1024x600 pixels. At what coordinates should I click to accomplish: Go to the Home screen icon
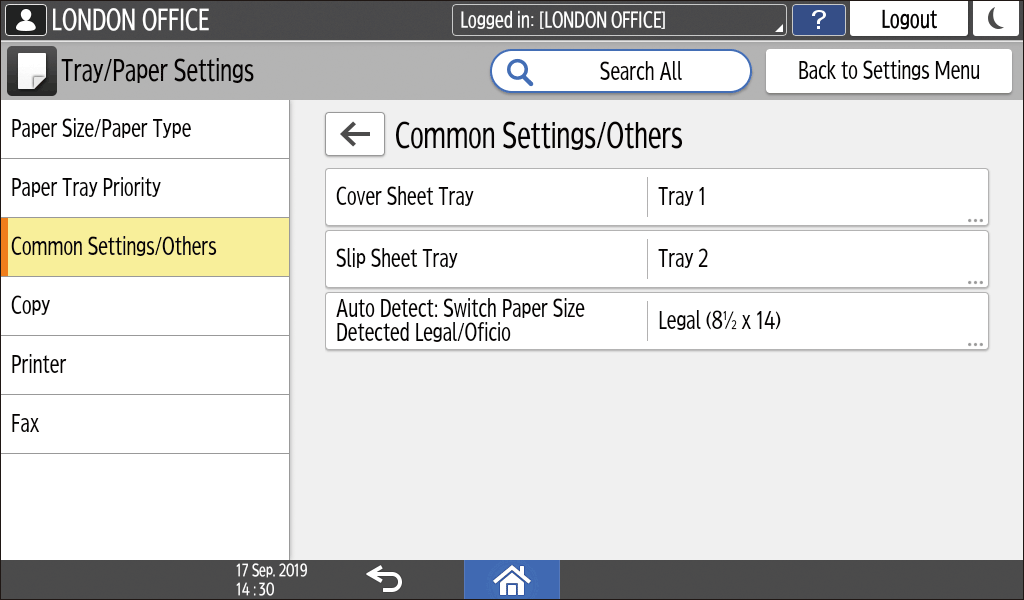point(511,579)
